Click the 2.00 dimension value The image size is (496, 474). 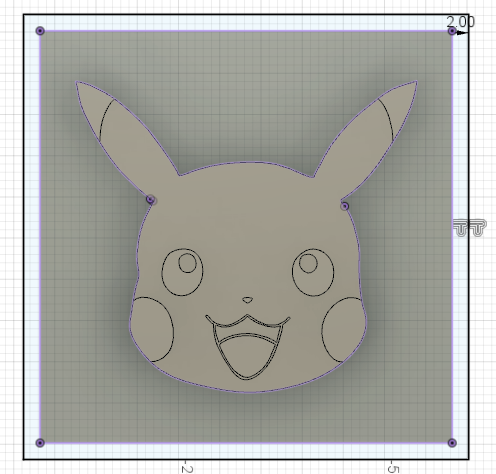click(x=460, y=22)
